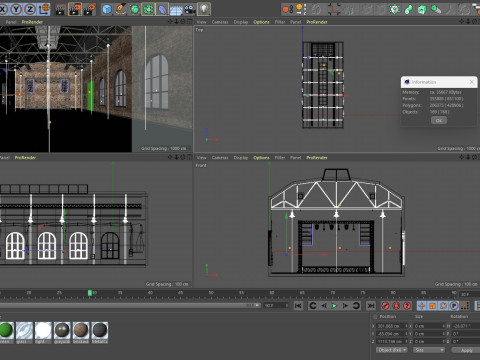Click the green metaball-shaped icon
The image size is (480, 360).
(408, 9)
